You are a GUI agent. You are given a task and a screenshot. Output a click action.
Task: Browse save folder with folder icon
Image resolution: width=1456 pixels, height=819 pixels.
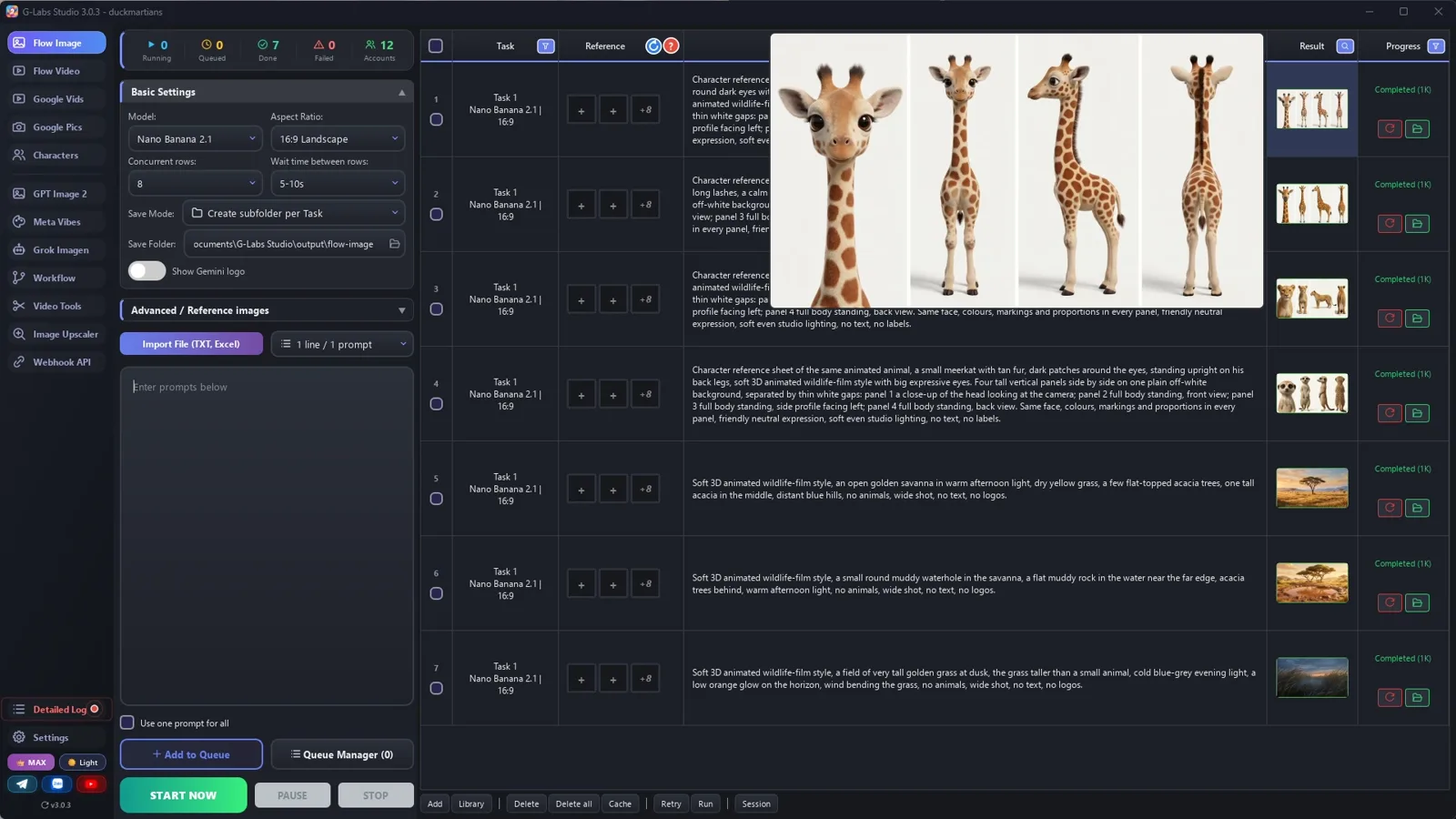pos(394,244)
